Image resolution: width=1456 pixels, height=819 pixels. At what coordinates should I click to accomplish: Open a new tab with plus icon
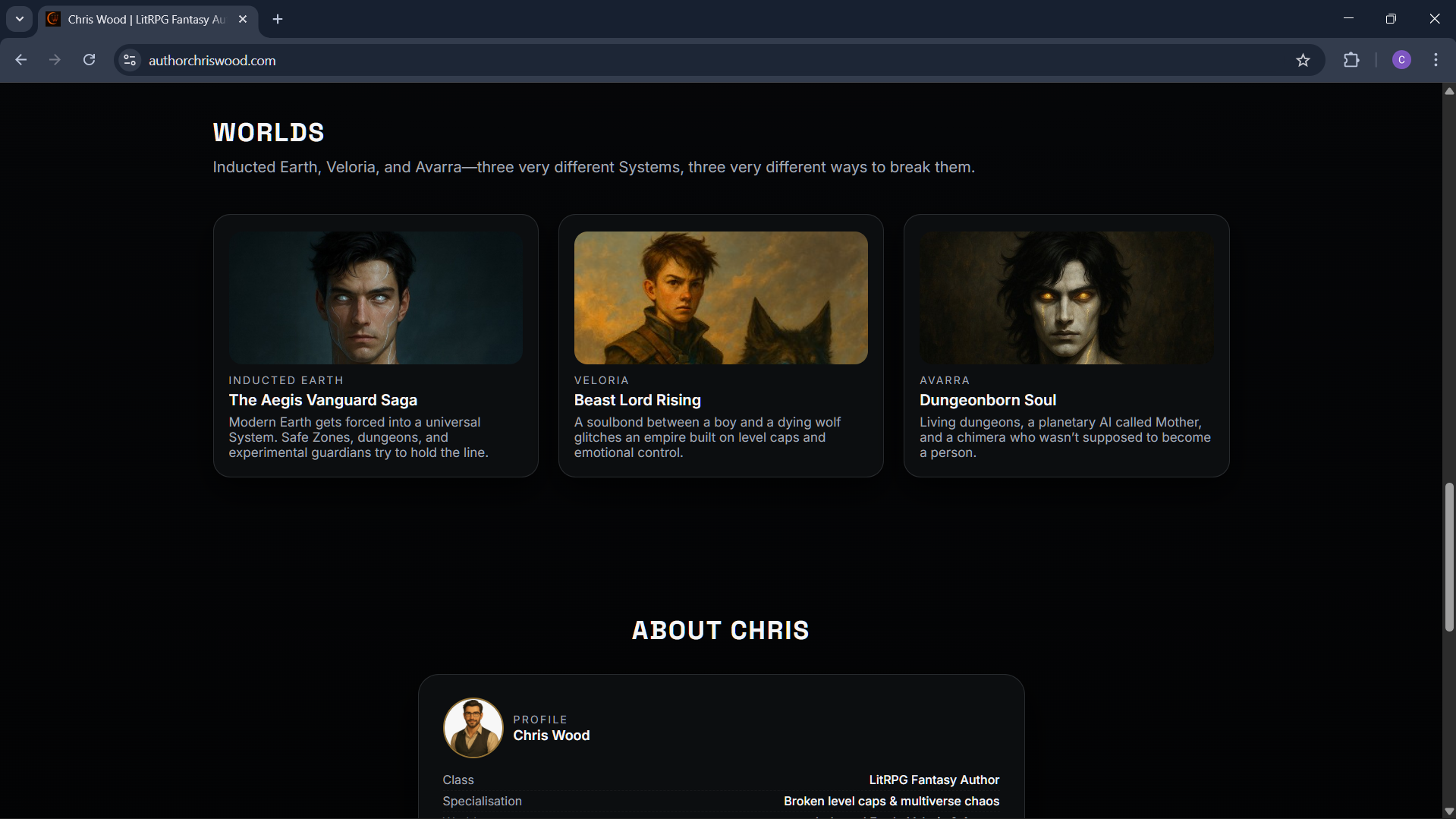(x=278, y=19)
